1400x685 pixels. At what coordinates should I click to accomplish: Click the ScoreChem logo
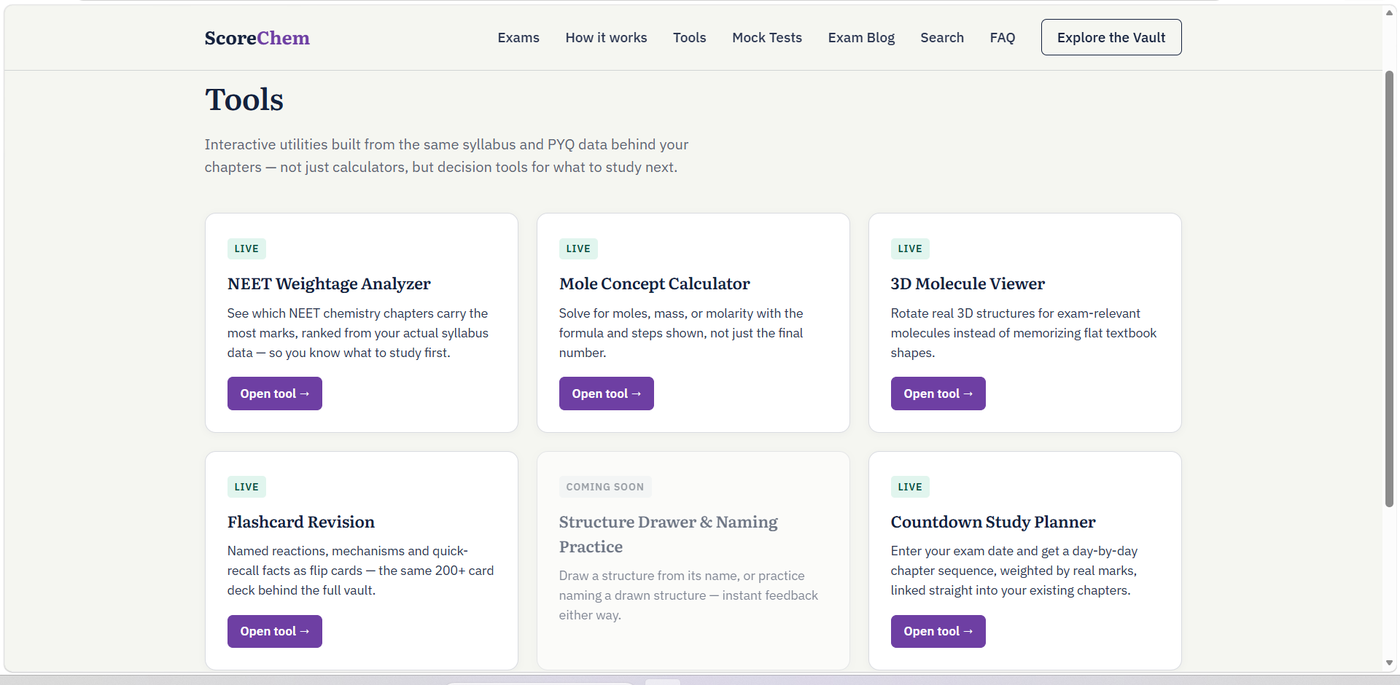(x=257, y=38)
